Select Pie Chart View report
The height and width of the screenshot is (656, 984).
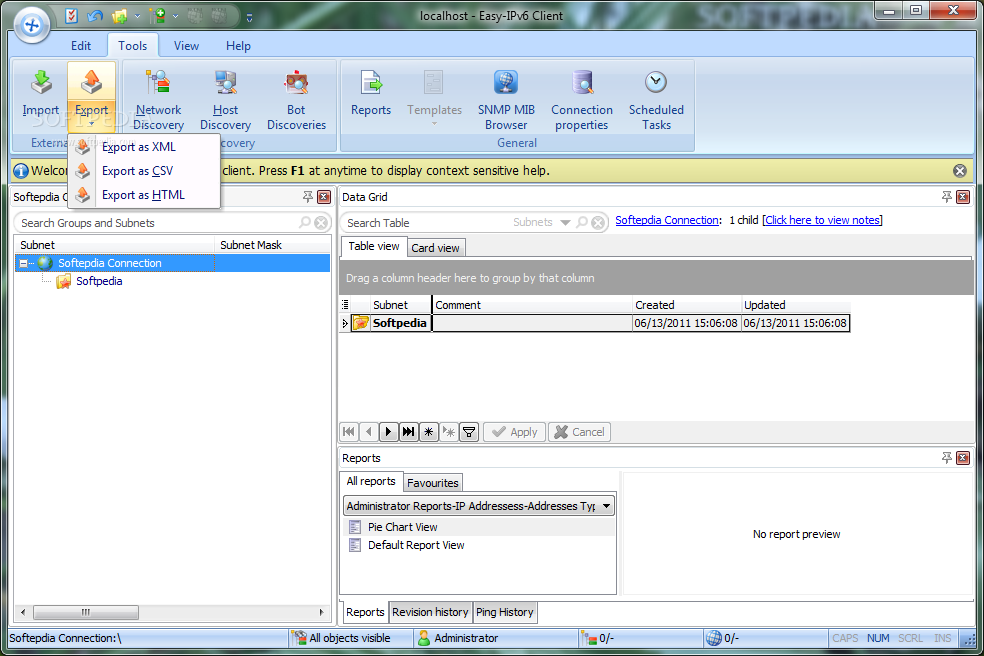479,527
